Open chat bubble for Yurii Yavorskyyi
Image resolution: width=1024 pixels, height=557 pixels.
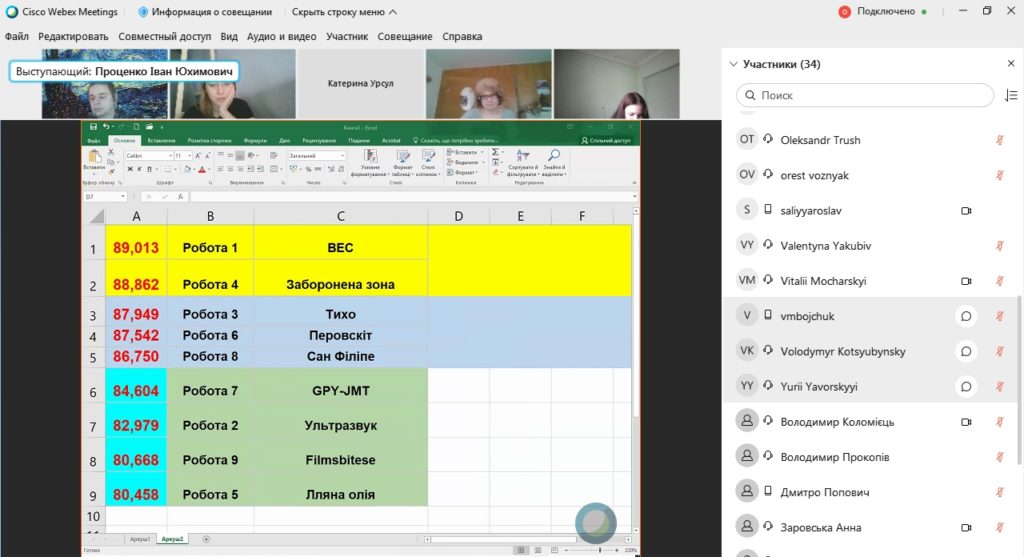coord(966,387)
